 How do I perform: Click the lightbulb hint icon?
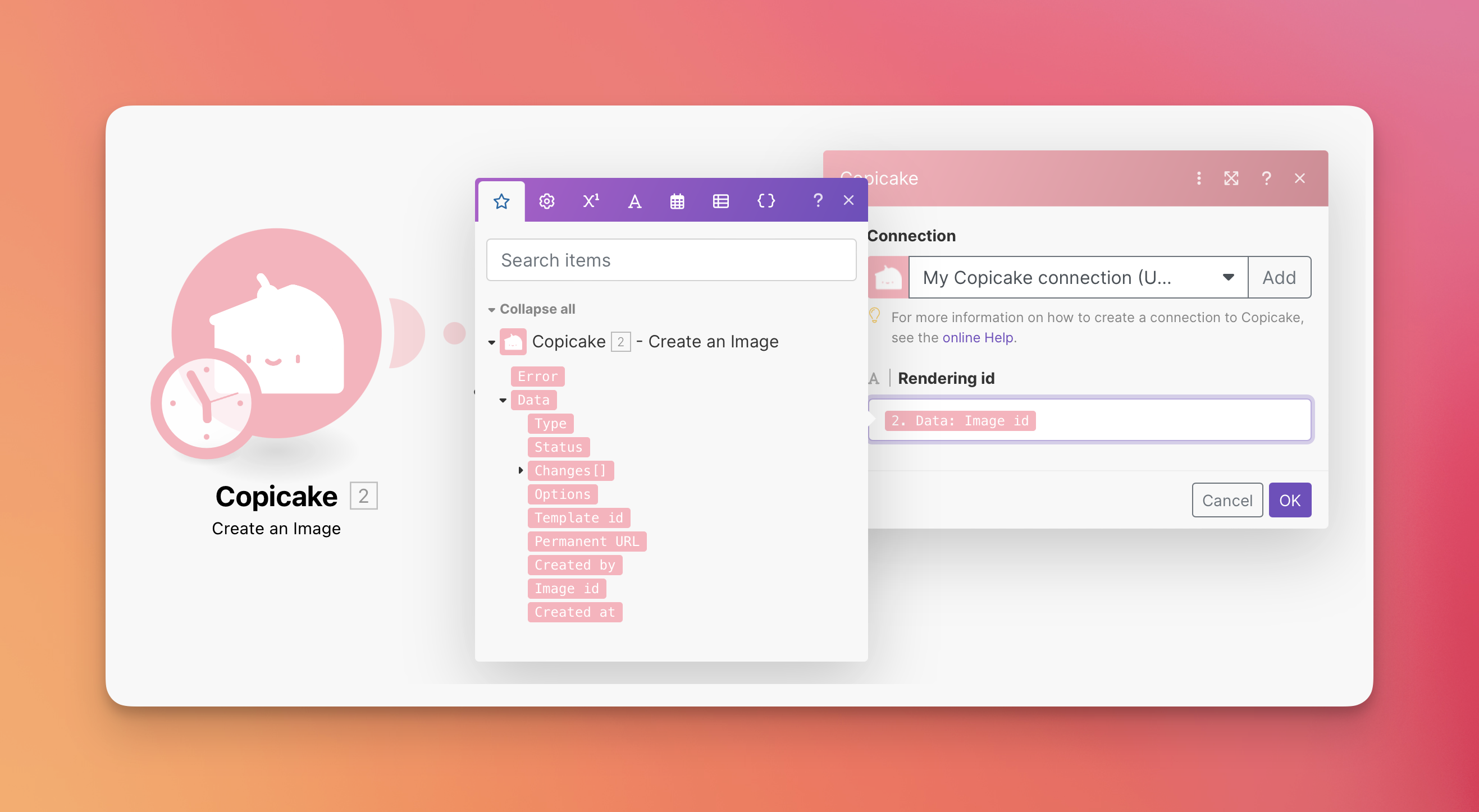click(874, 316)
